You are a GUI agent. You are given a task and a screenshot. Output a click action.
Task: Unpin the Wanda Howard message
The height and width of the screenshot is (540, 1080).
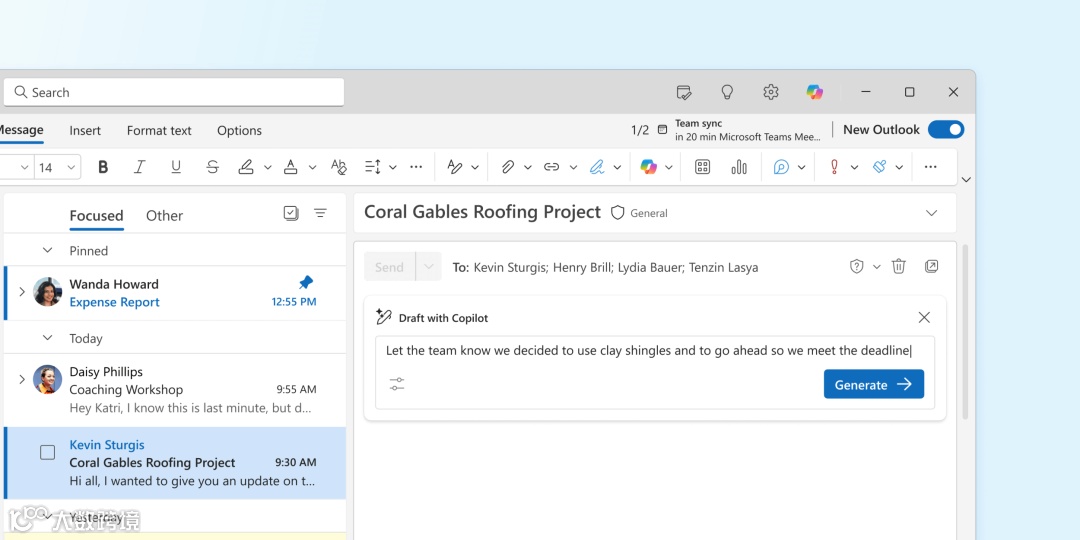pos(306,282)
